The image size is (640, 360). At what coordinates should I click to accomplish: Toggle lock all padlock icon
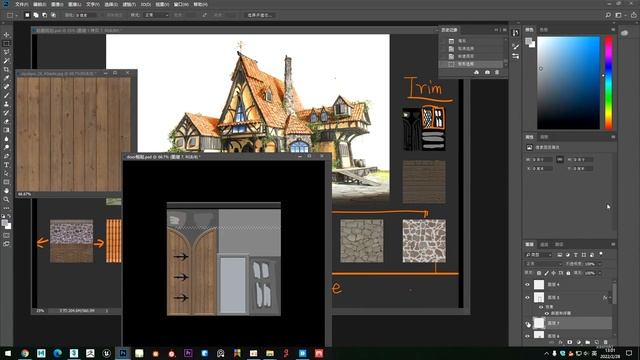pos(569,273)
